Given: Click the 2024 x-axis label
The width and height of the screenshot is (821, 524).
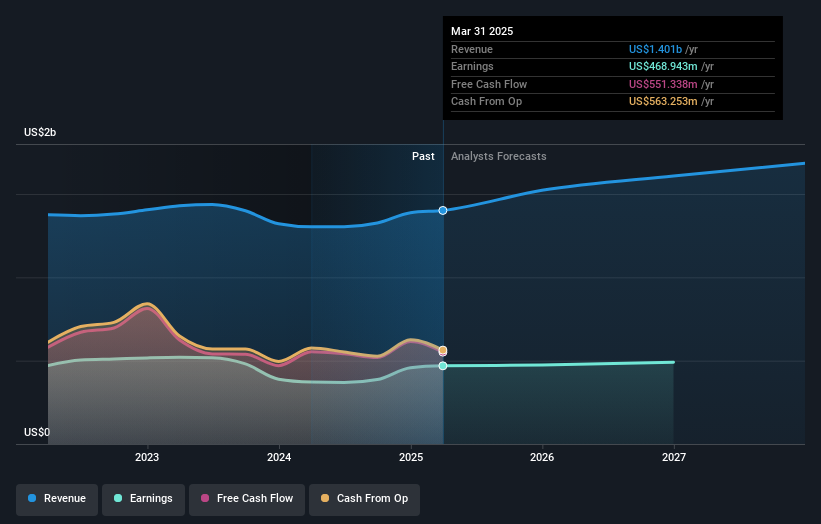Looking at the screenshot, I should click(279, 458).
